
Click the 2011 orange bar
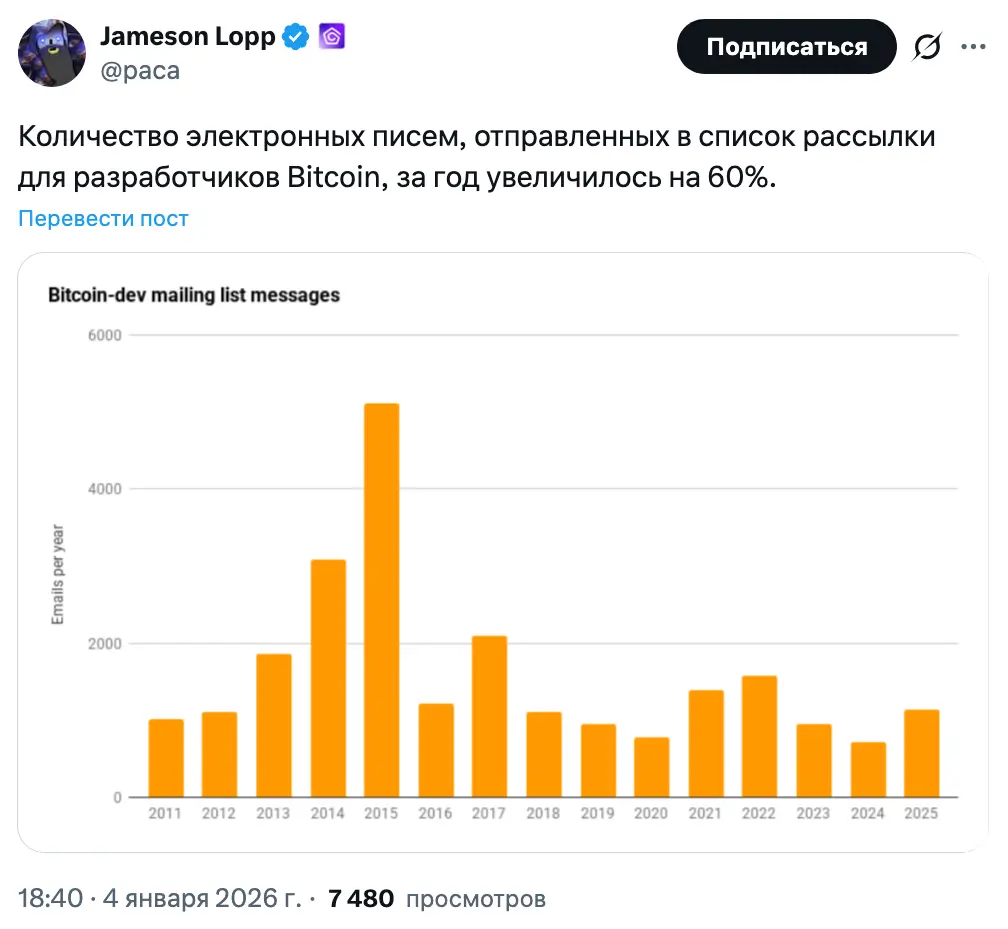tap(166, 758)
